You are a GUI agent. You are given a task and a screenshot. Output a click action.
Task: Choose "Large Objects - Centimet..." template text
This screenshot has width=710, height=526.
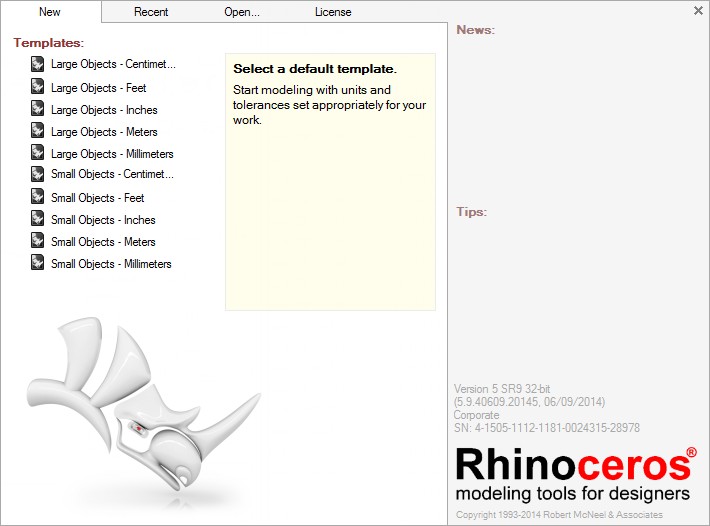113,64
